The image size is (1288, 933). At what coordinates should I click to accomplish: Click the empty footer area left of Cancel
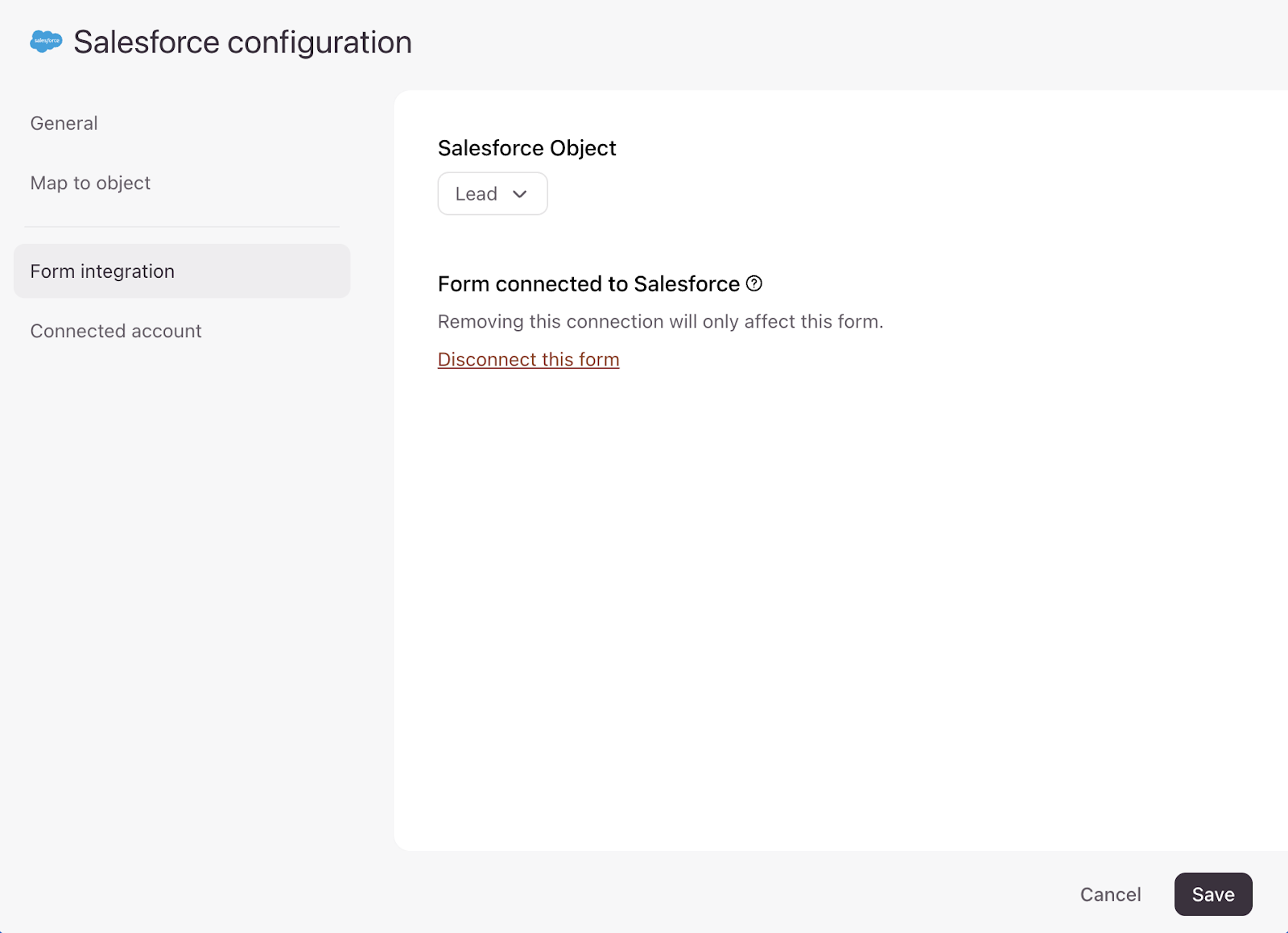(x=644, y=894)
